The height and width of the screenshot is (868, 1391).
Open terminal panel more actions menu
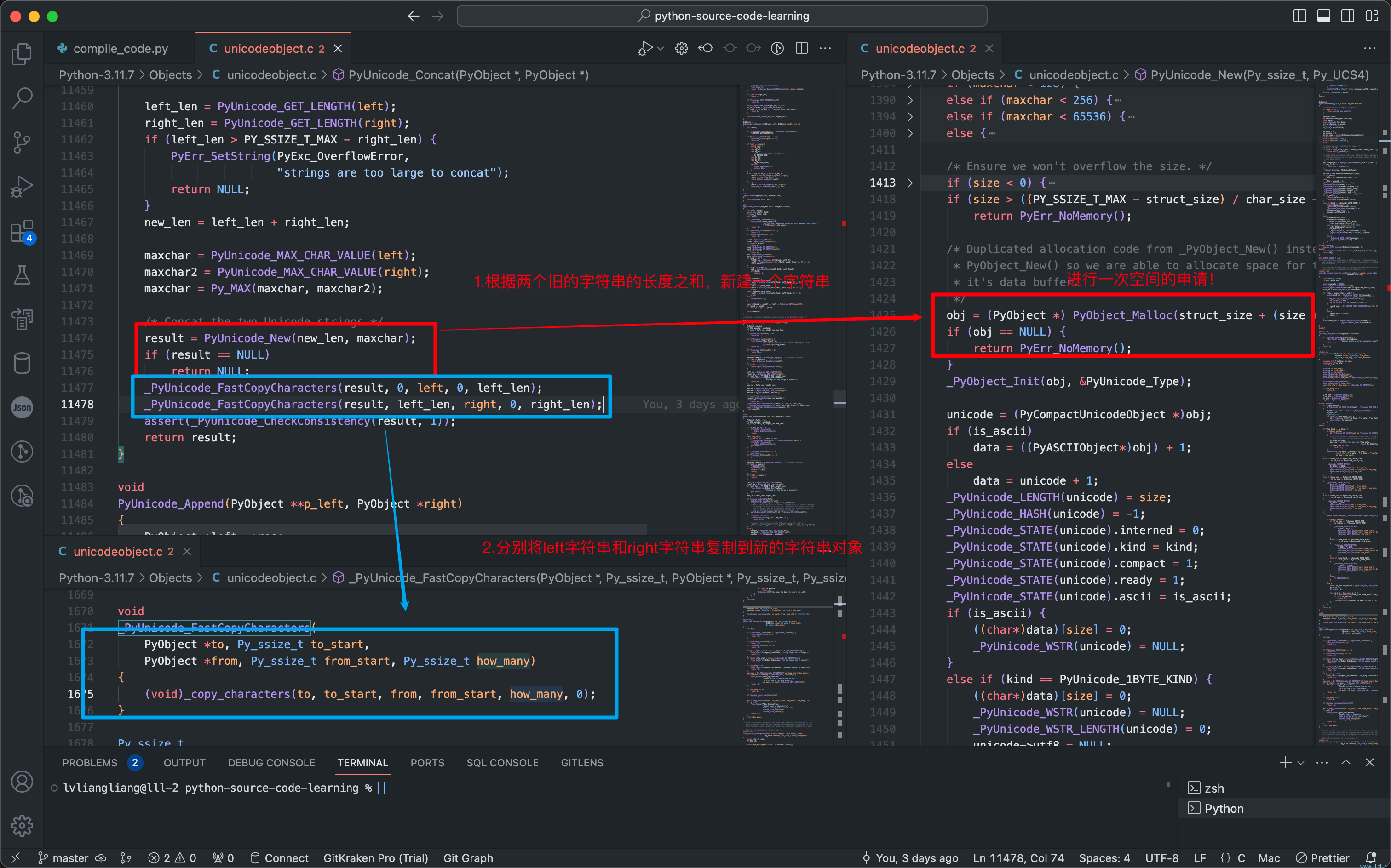(x=1322, y=762)
